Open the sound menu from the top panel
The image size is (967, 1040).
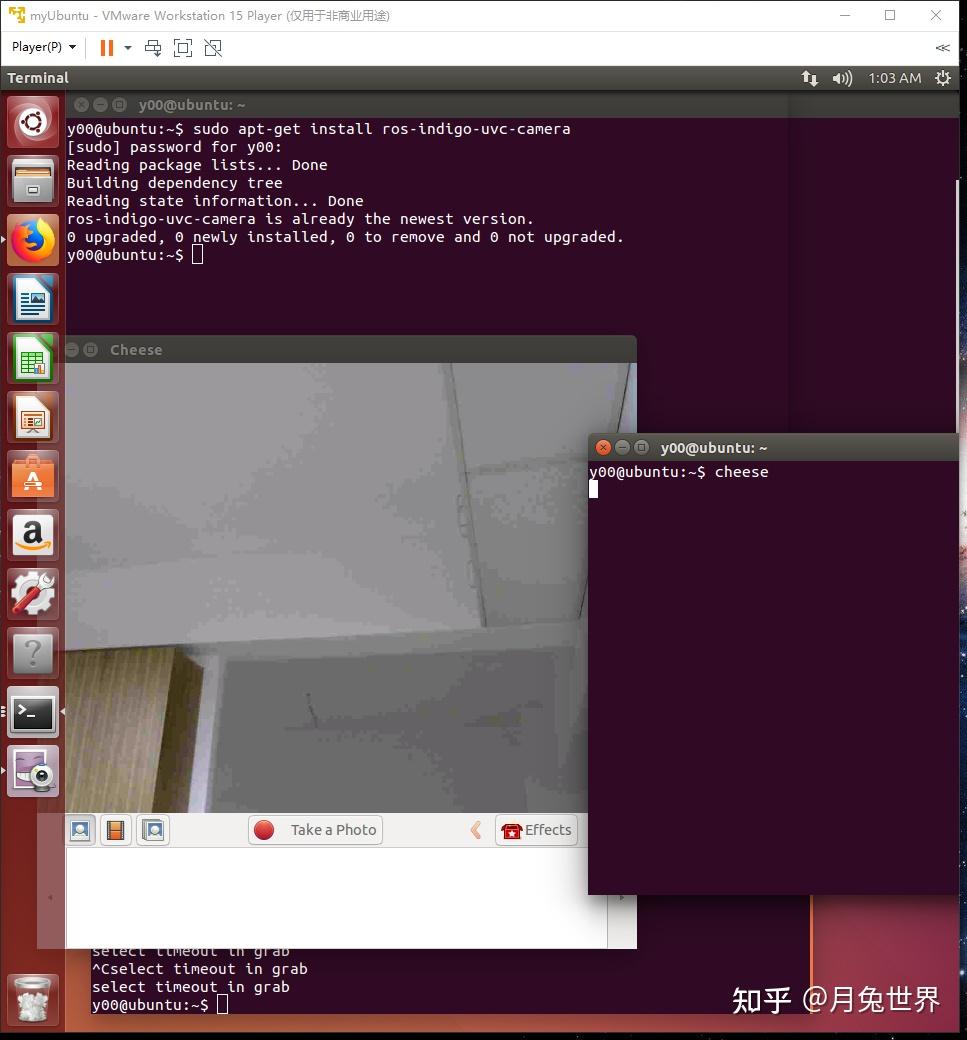(841, 78)
